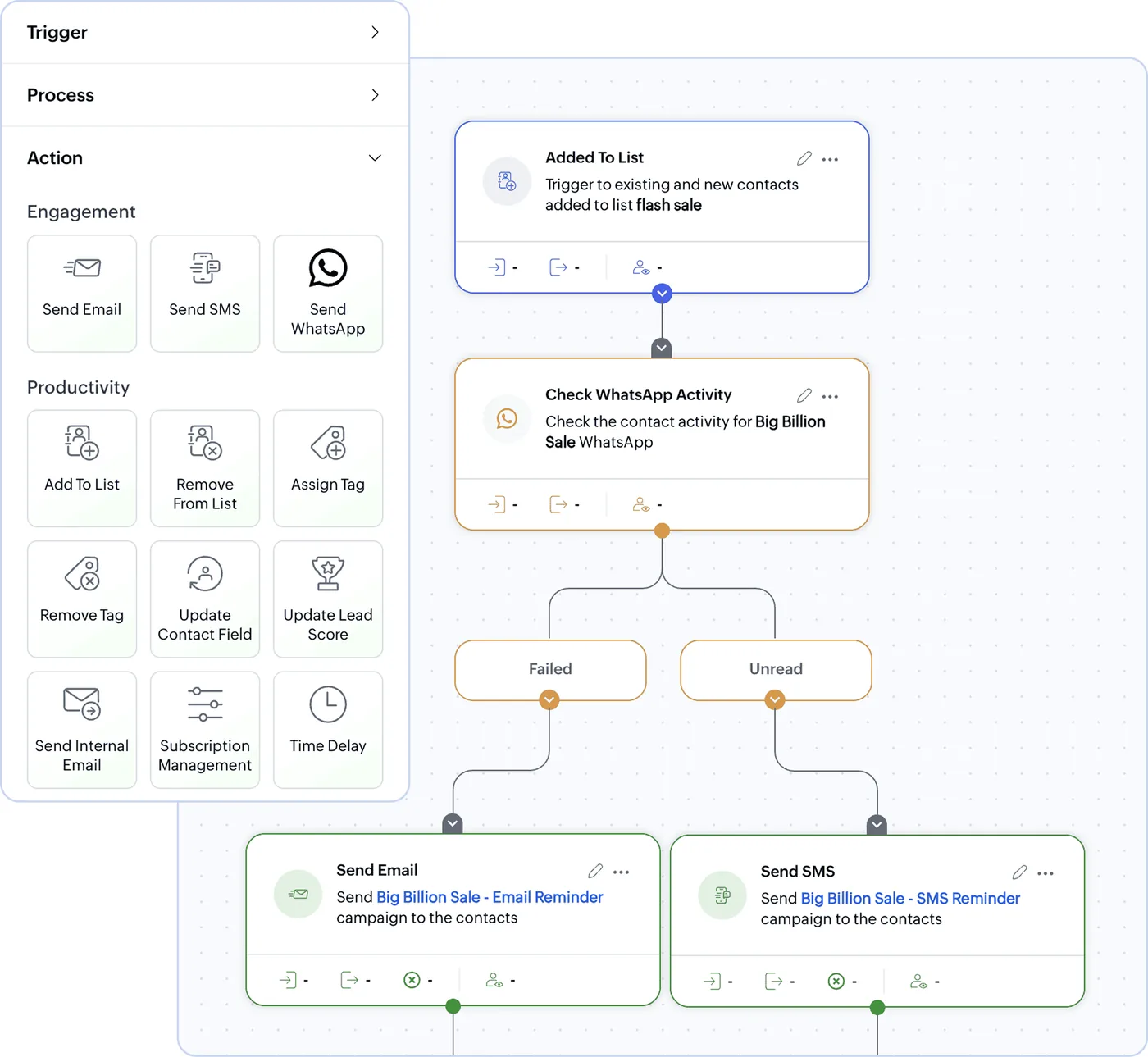Viewport: 1148px width, 1057px height.
Task: Open more options for Added To List
Action: [x=830, y=159]
